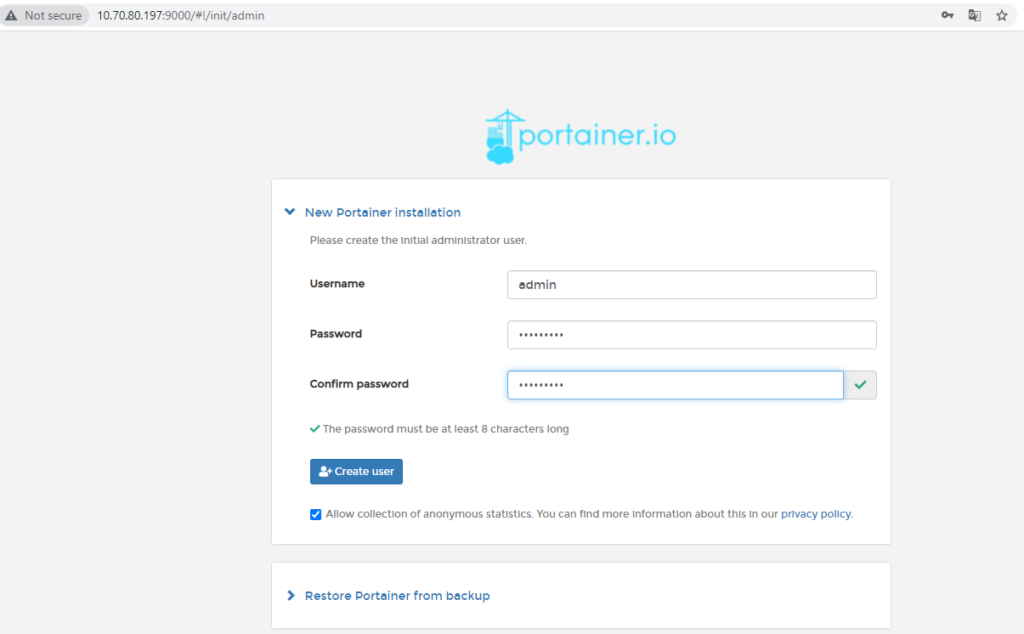This screenshot has width=1024, height=634.
Task: Open the saved passwords key icon
Action: tap(947, 16)
